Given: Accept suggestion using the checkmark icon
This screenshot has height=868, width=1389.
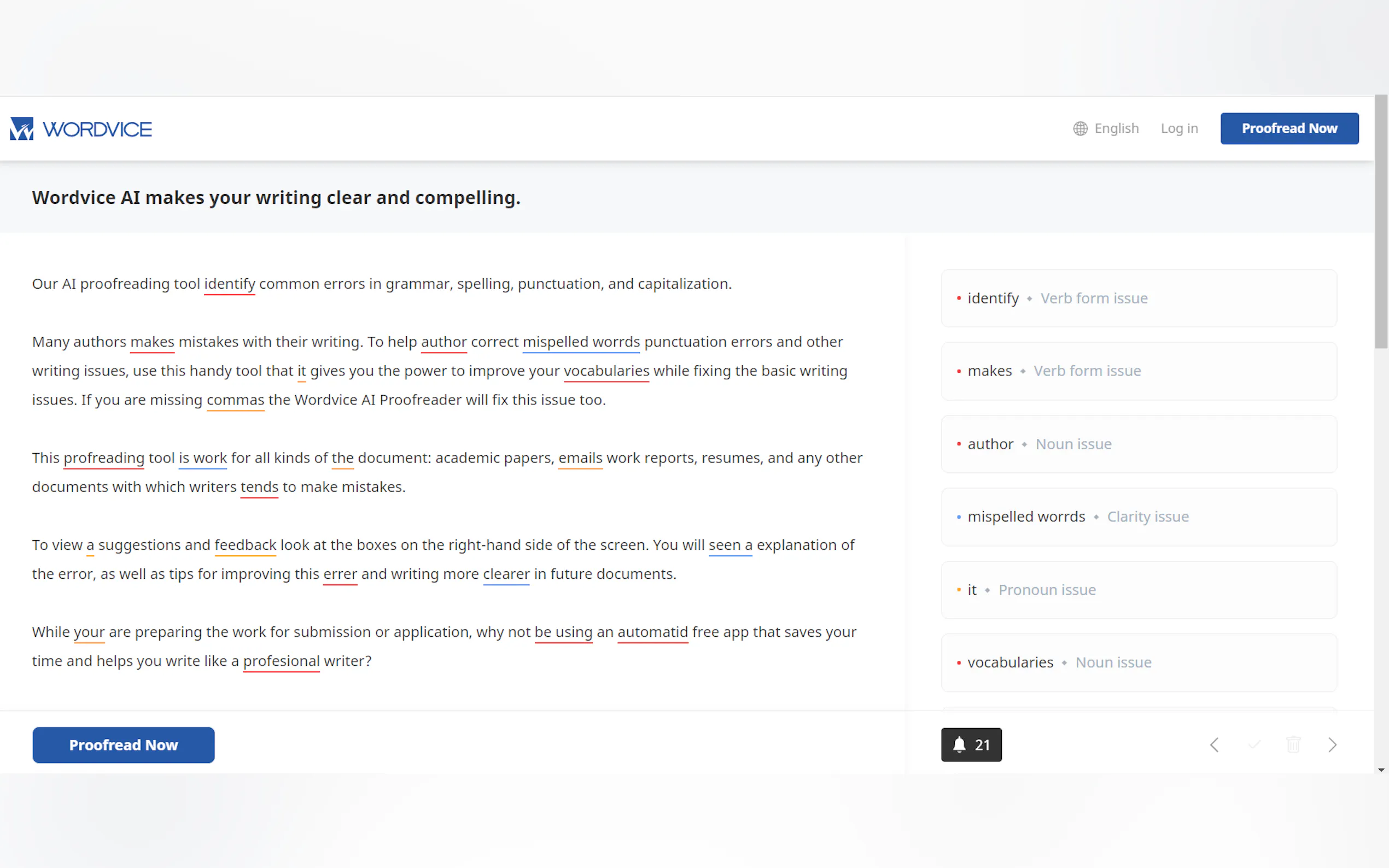Looking at the screenshot, I should click(1254, 744).
